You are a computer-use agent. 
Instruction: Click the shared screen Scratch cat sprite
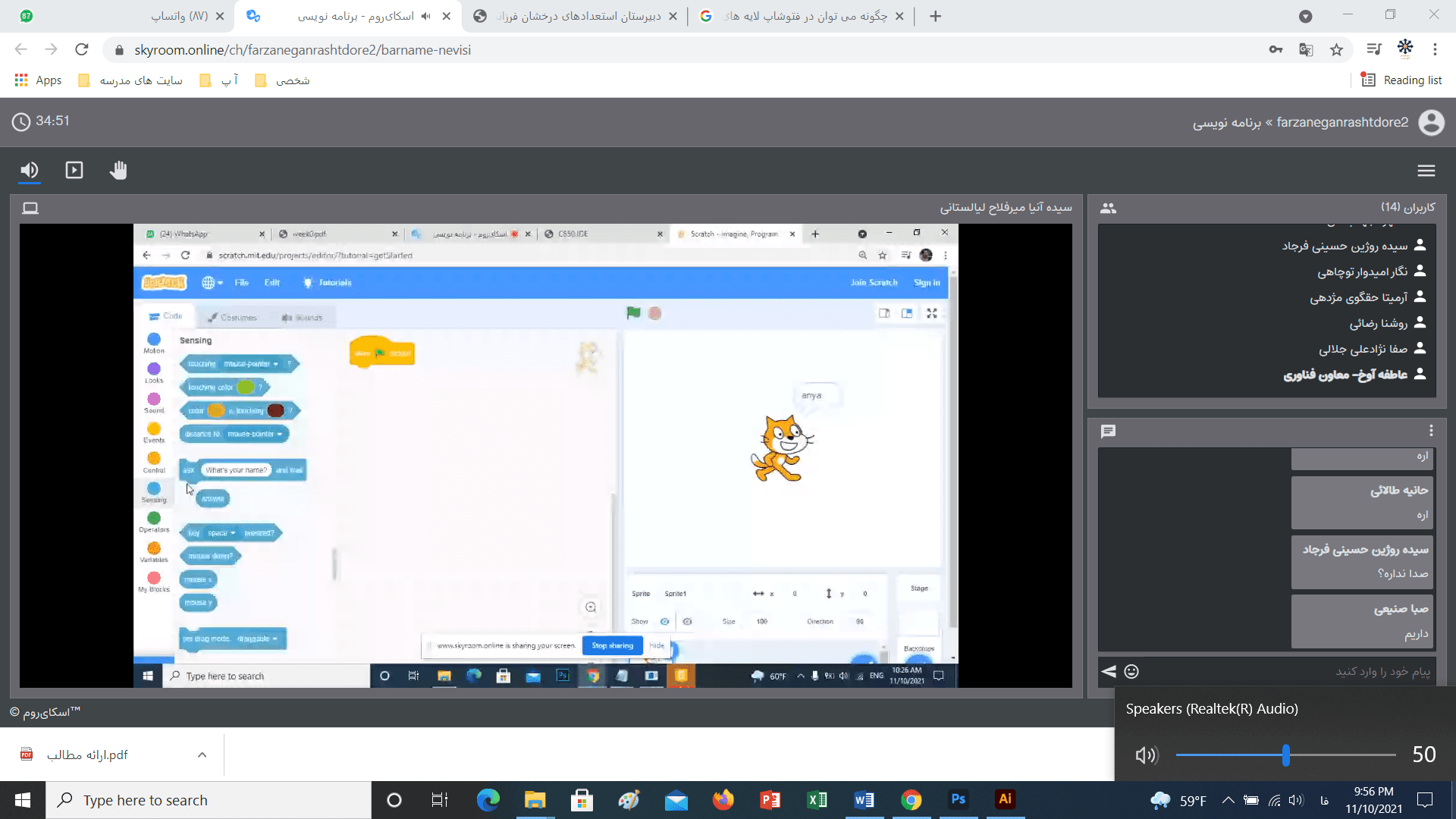tap(781, 447)
